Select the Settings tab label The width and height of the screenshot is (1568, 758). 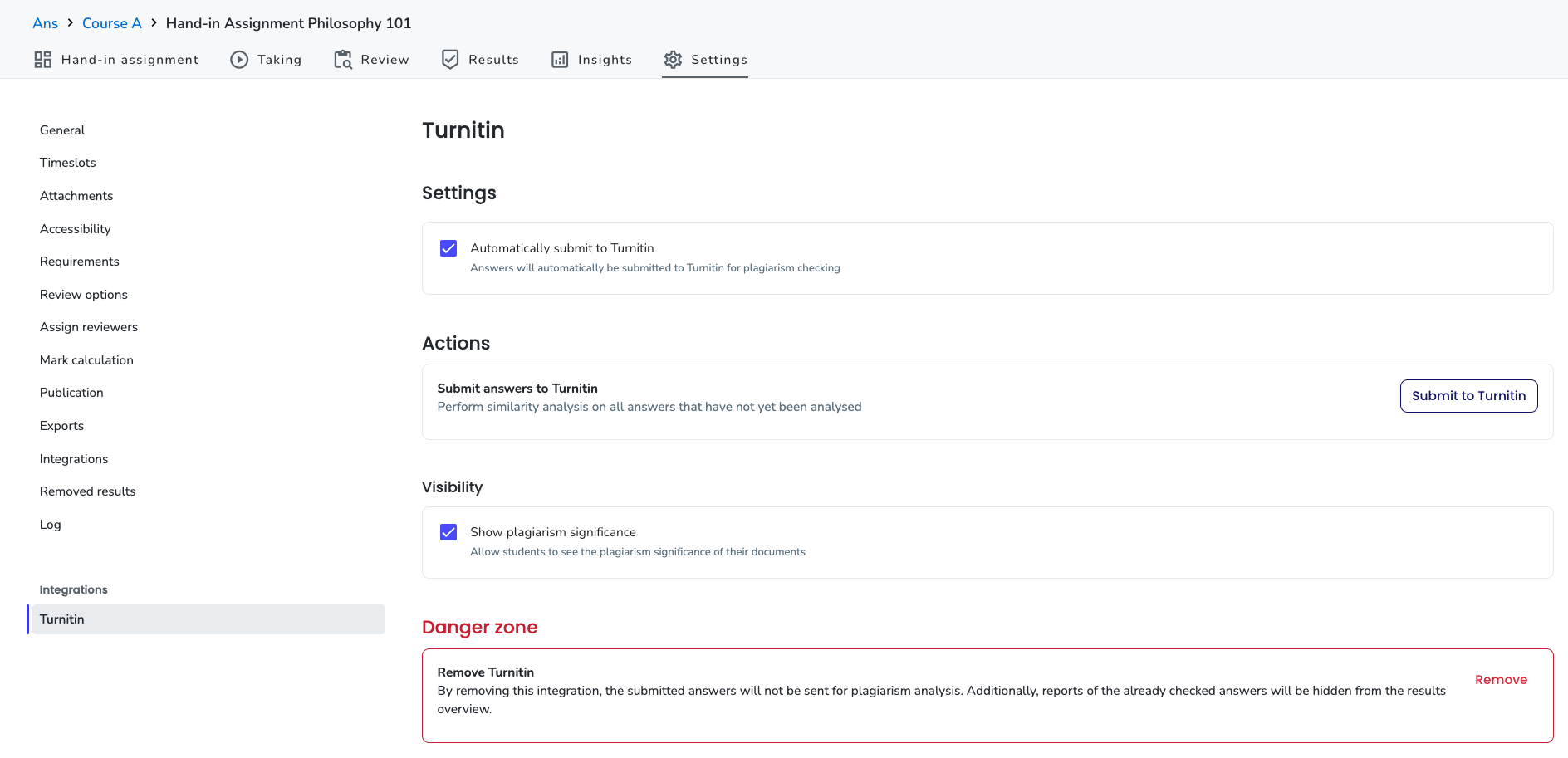coord(719,60)
